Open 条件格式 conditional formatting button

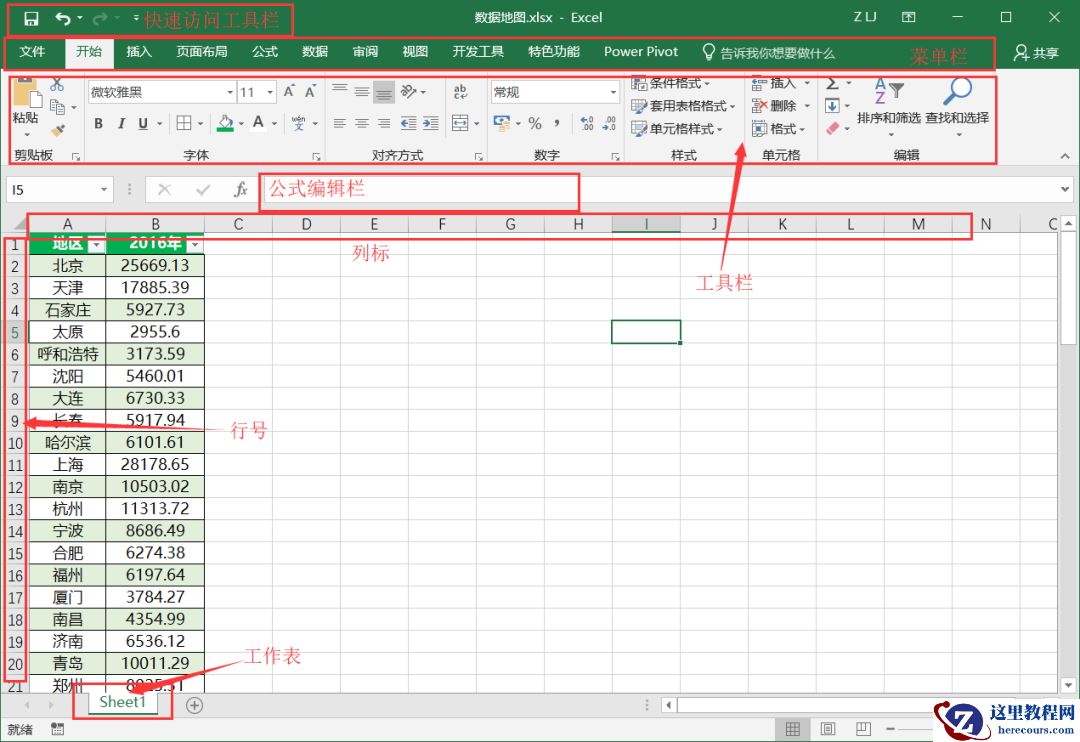(x=671, y=83)
